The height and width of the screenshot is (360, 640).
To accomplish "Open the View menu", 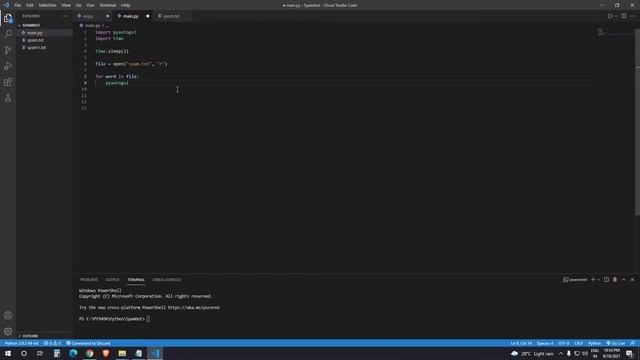I will tap(66, 5).
